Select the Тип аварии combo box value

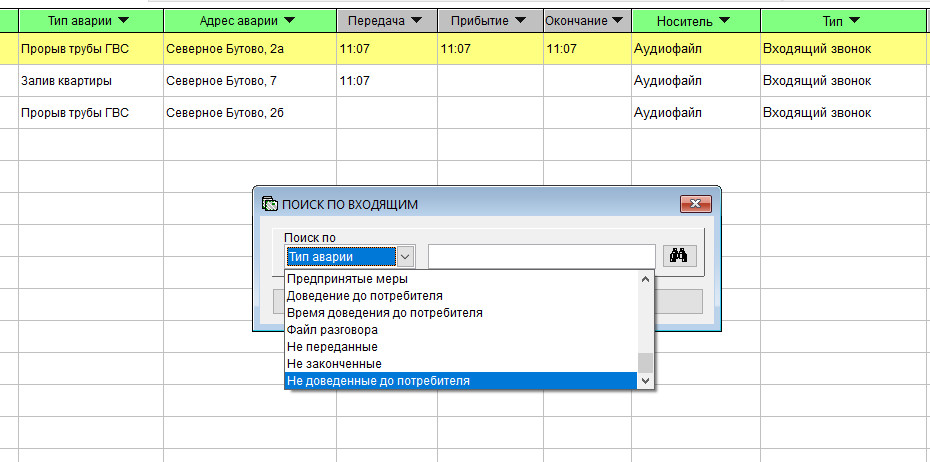click(340, 257)
